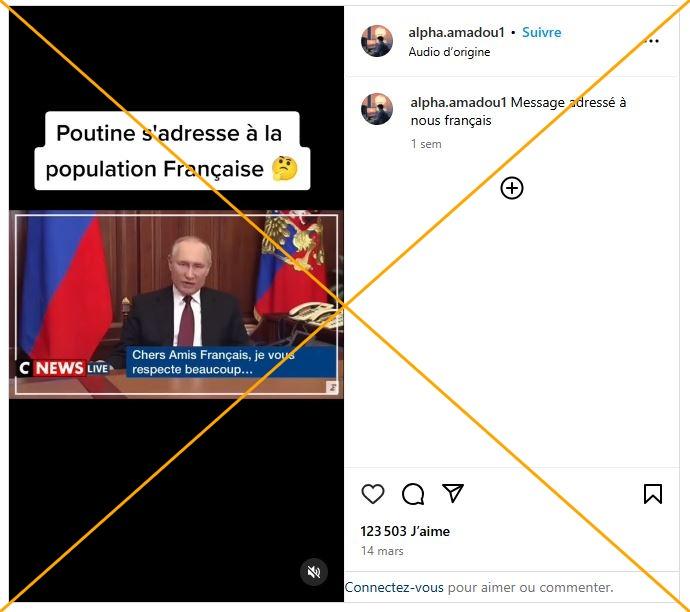Play the Putin CNEWS video frame
The image size is (690, 612).
point(176,304)
